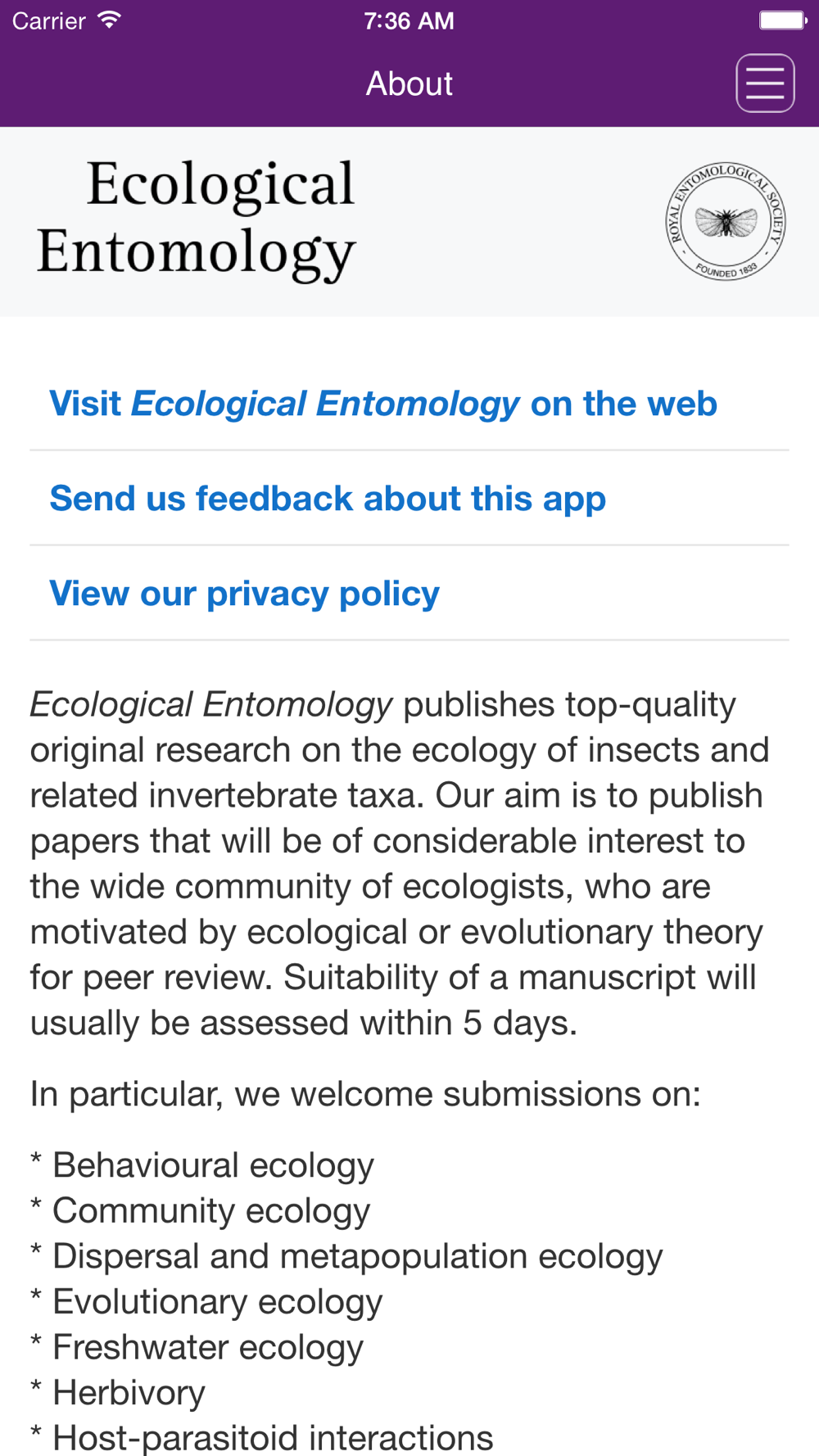819x1456 pixels.
Task: Open Send us feedback about this app
Action: tap(328, 499)
